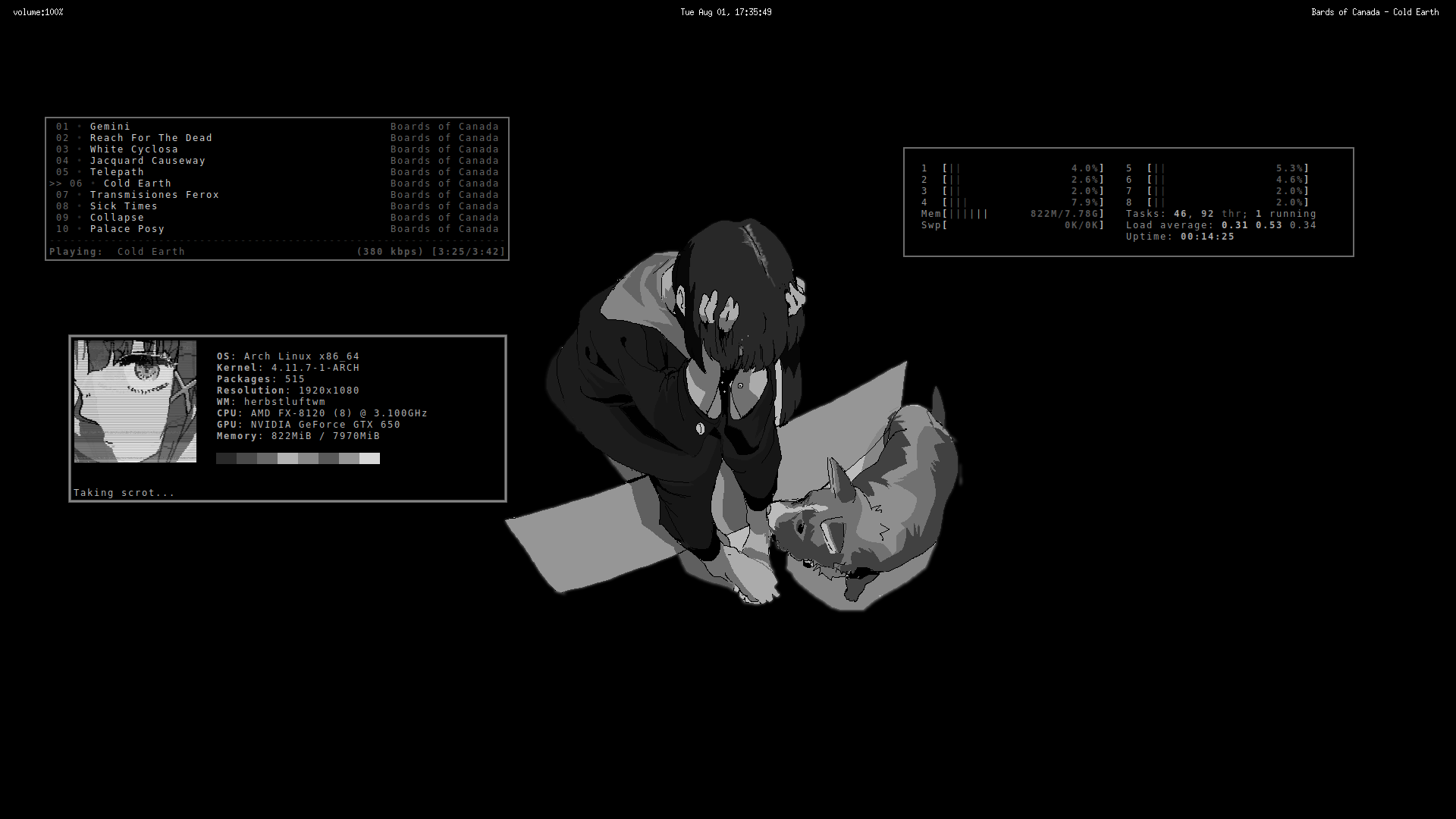Select the track Reach For The Dead
The image size is (1456, 819).
click(277, 138)
